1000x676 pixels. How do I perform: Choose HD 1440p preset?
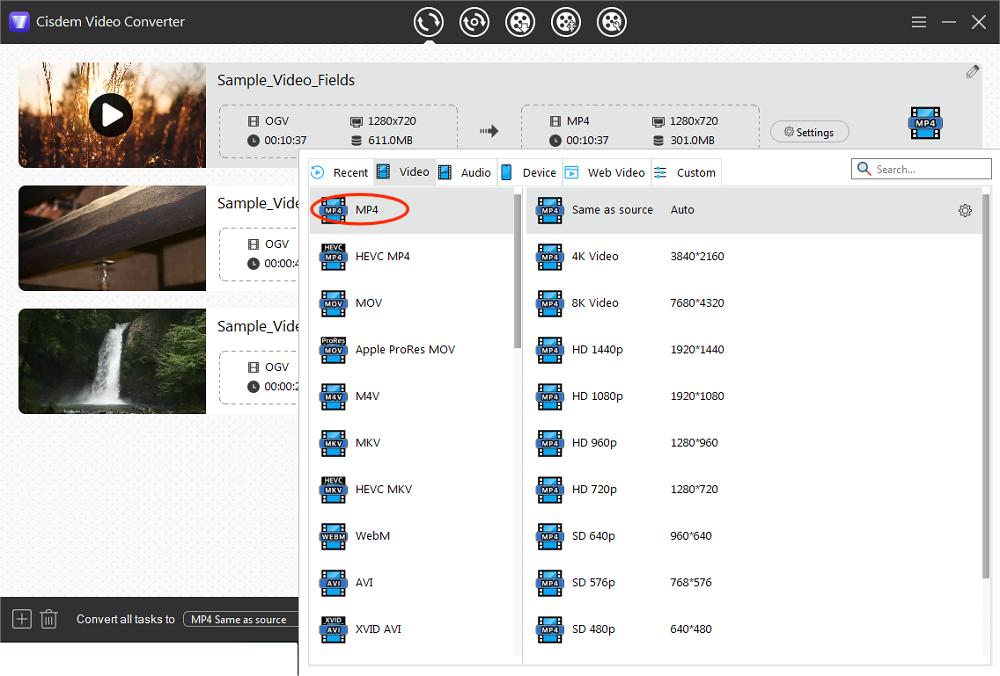pos(754,349)
